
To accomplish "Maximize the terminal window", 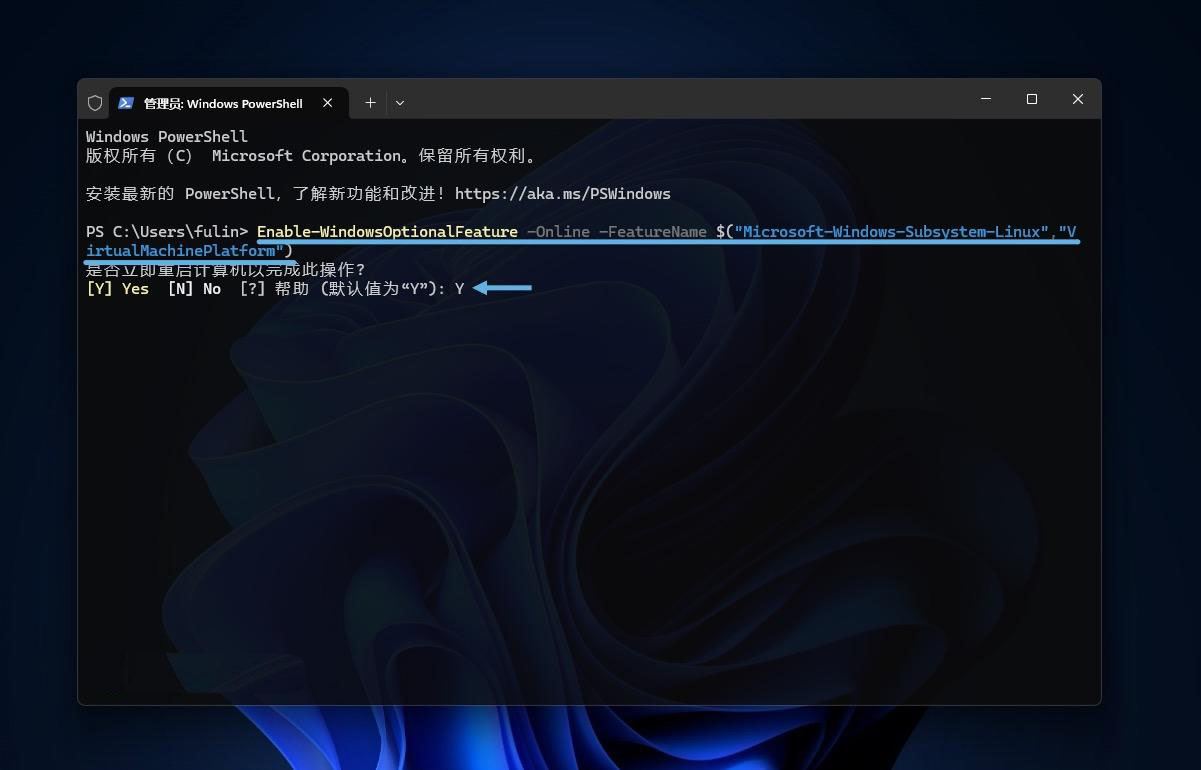I will coord(1032,100).
